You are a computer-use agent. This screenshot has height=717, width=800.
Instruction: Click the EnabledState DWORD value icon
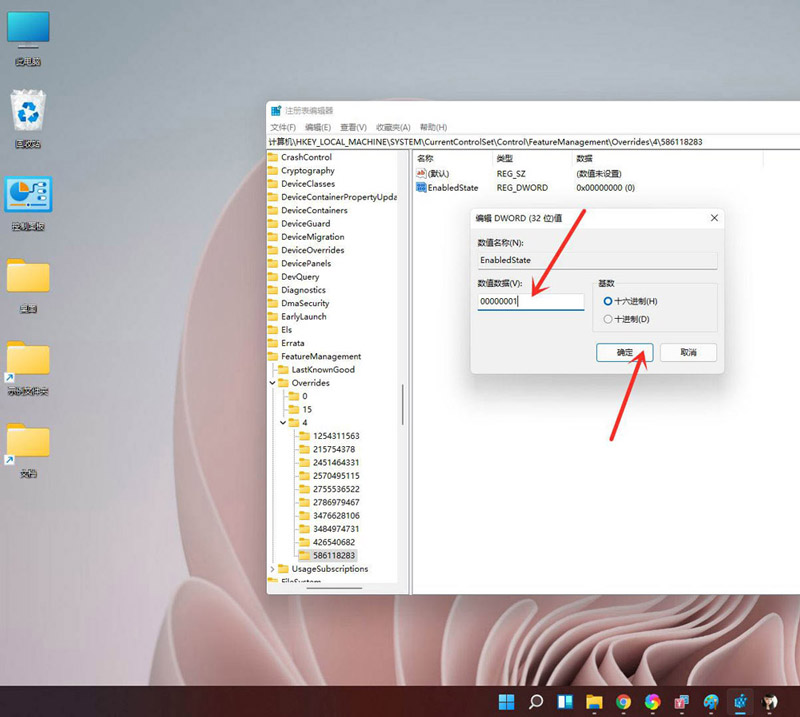click(x=422, y=187)
